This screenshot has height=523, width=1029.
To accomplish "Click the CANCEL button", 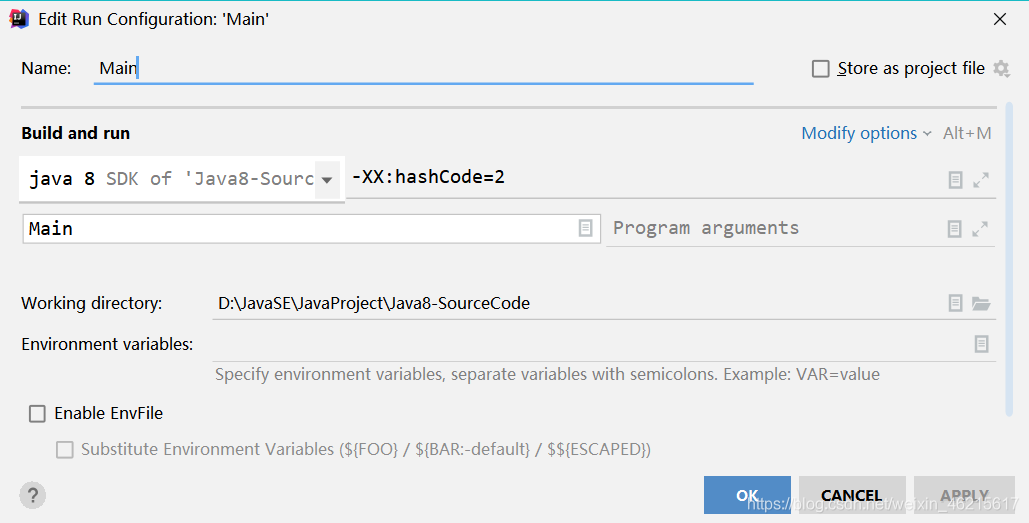I will (851, 495).
